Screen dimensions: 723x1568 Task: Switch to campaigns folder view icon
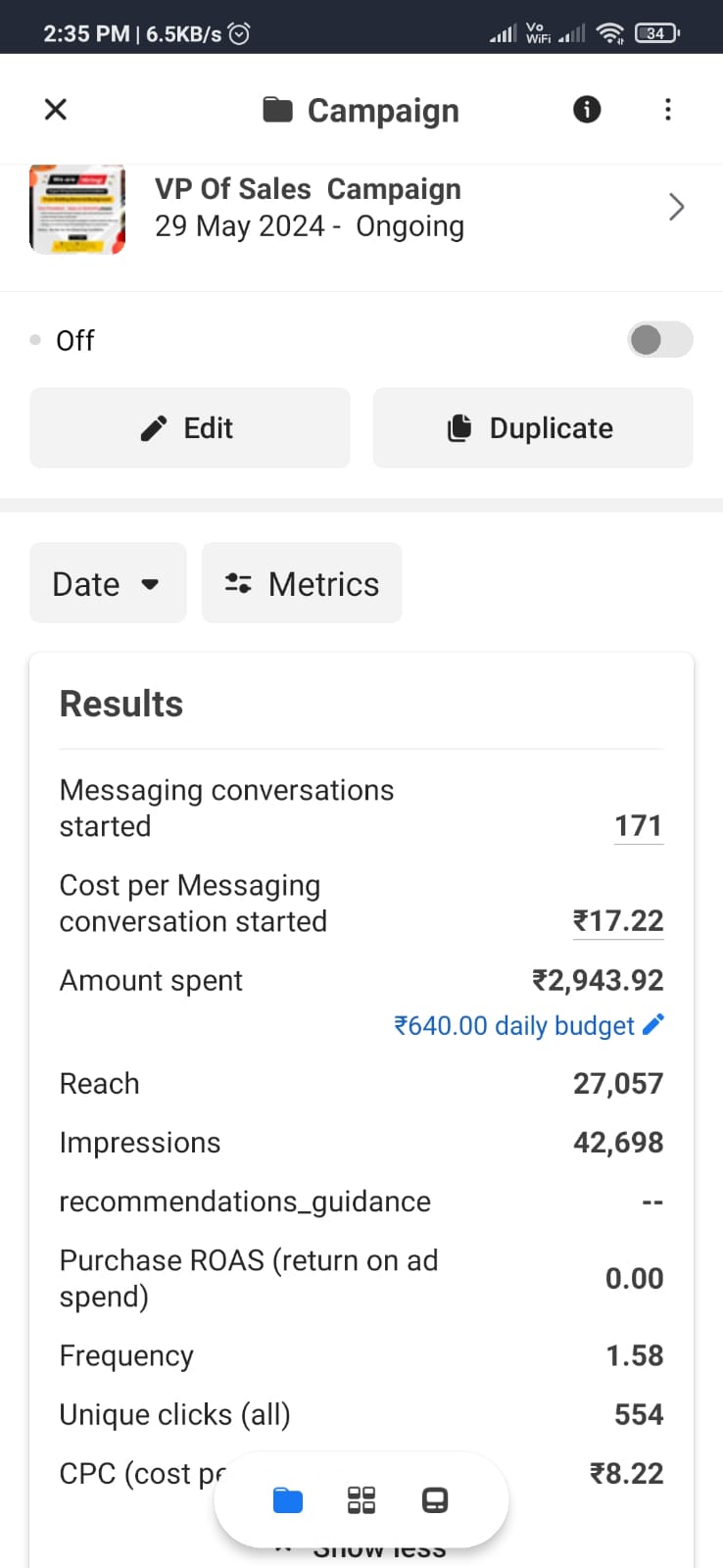pos(288,1500)
